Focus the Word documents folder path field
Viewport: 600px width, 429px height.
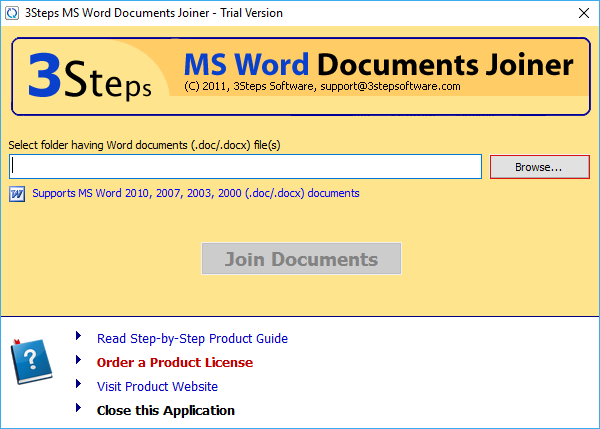(x=245, y=166)
